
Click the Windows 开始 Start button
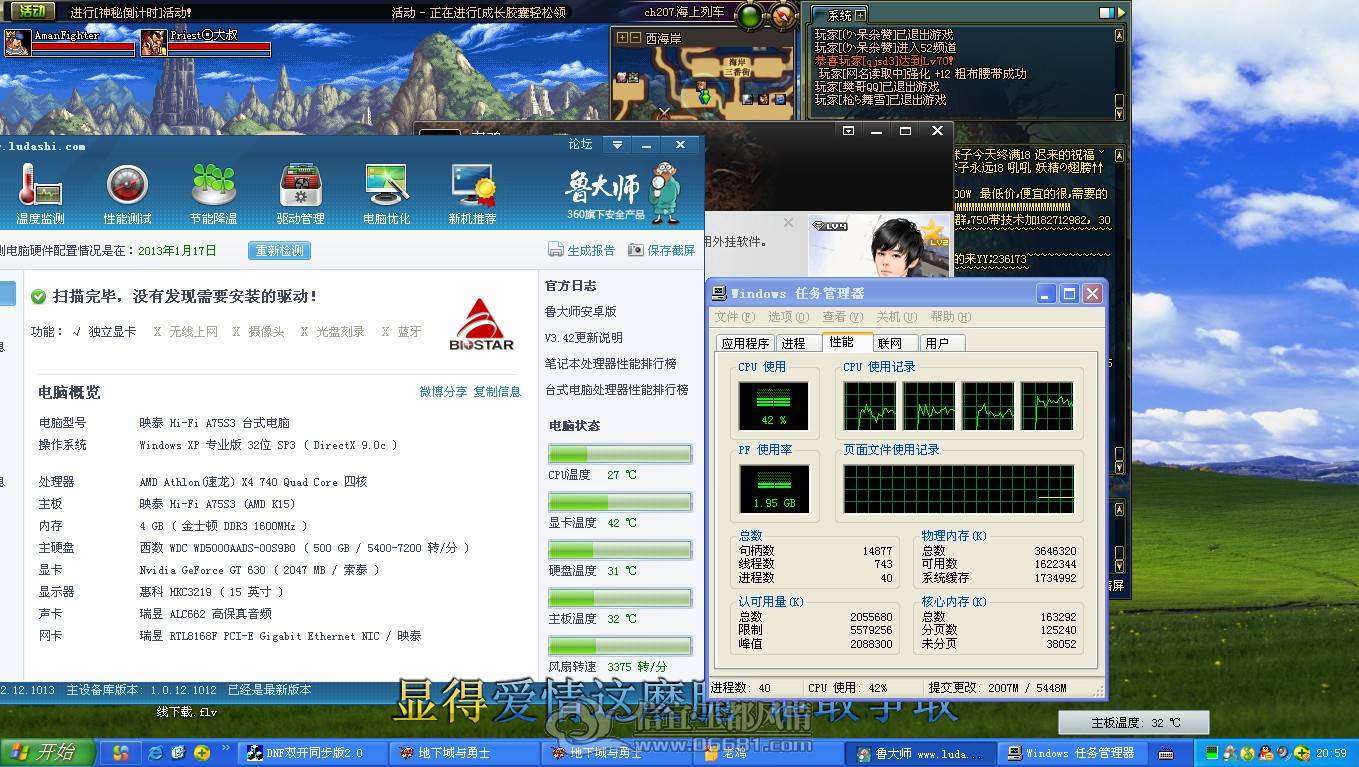pyautogui.click(x=48, y=753)
